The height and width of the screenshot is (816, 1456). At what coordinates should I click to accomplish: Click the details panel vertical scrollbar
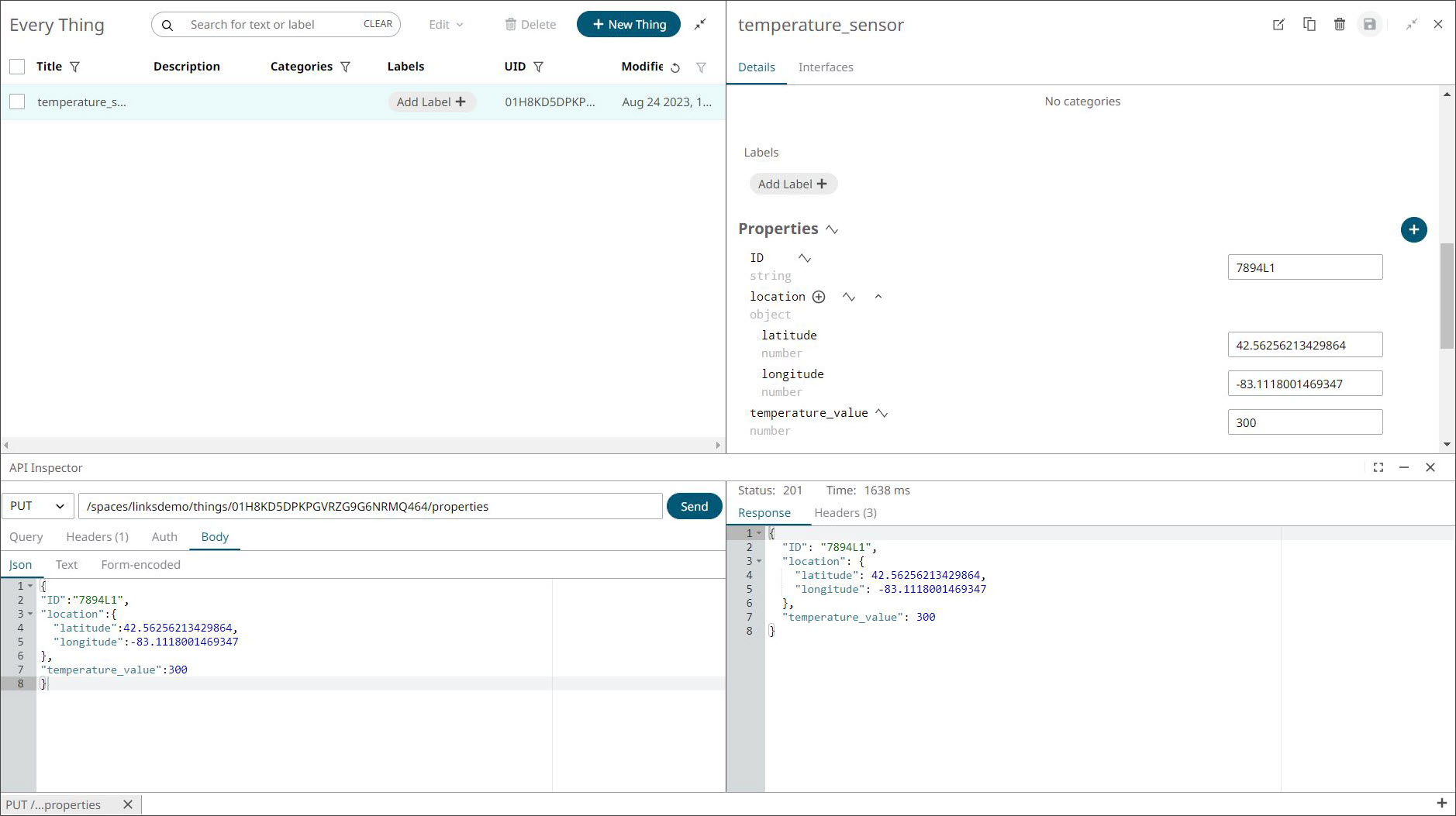[x=1447, y=296]
